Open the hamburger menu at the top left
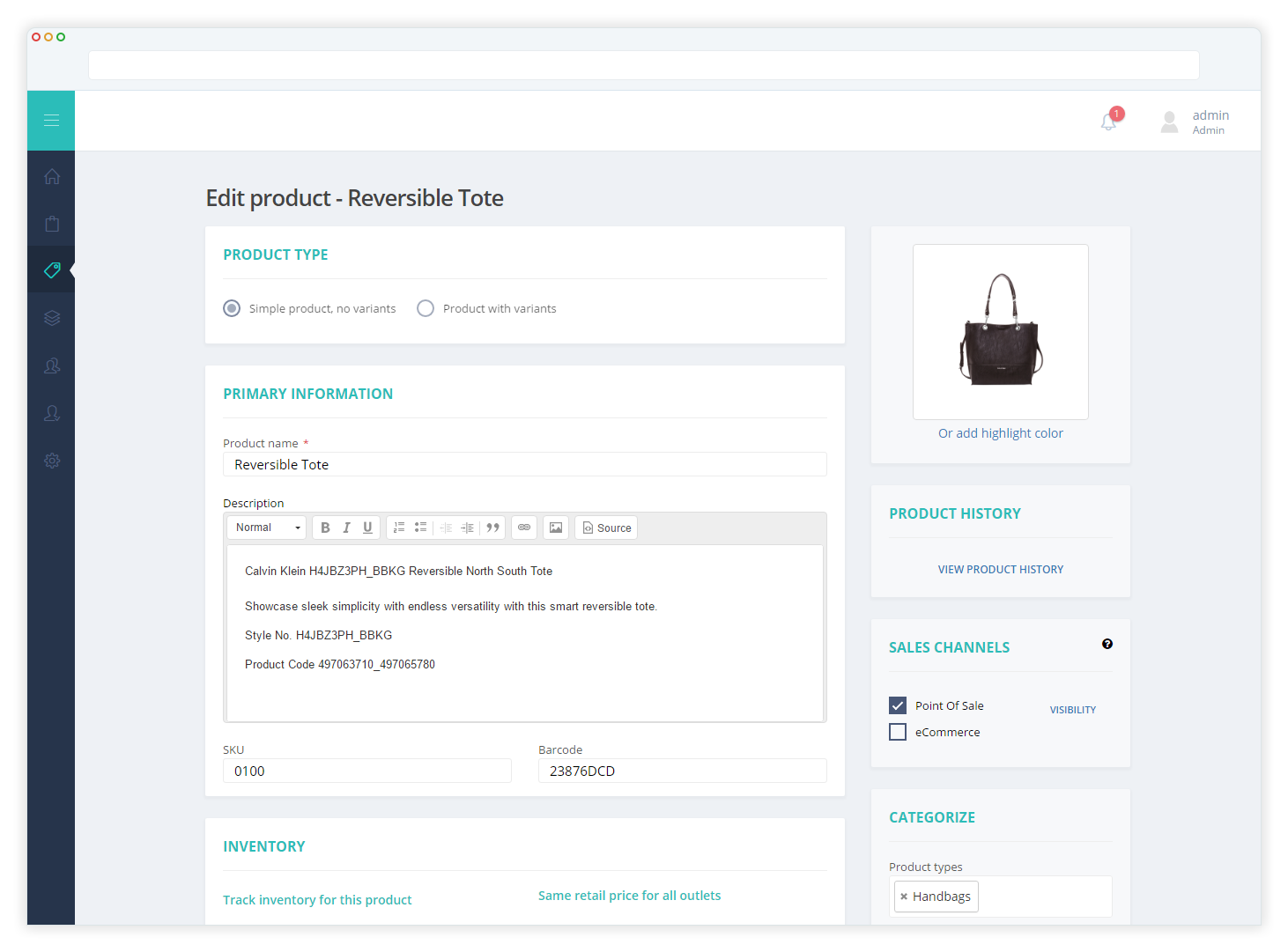The height and width of the screenshot is (952, 1288). pyautogui.click(x=50, y=120)
